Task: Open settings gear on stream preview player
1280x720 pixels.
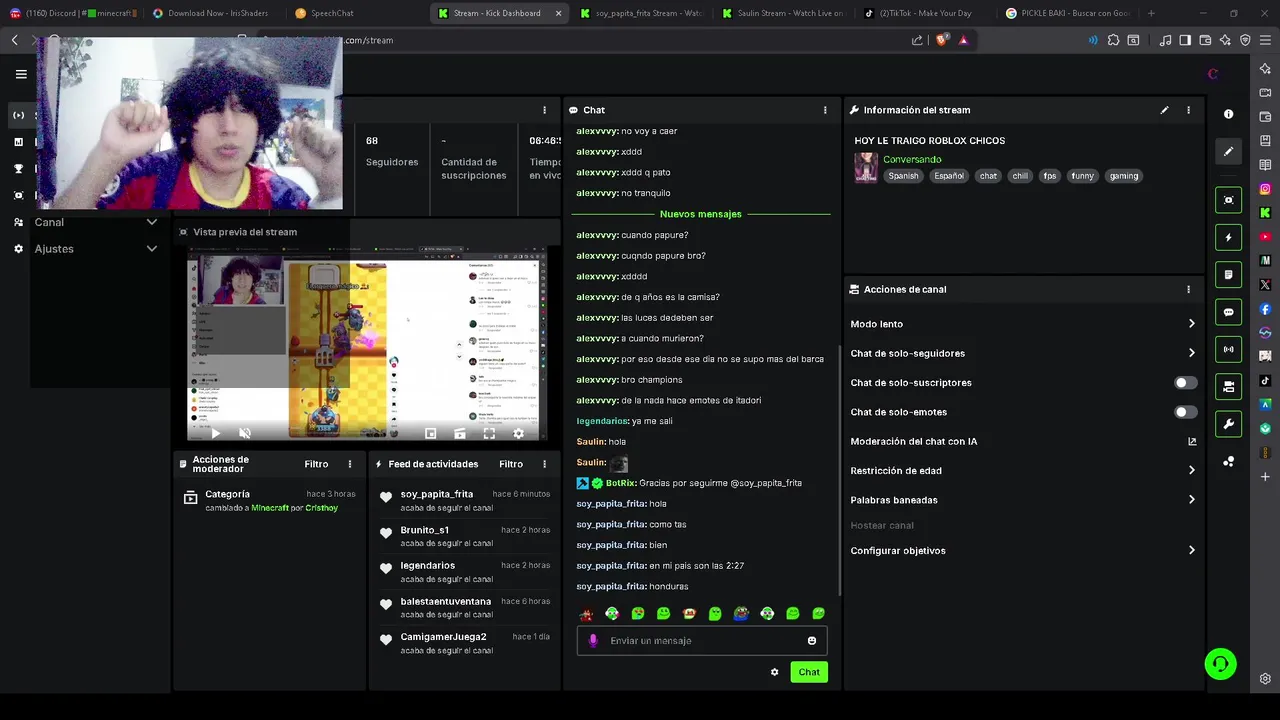Action: pyautogui.click(x=518, y=434)
